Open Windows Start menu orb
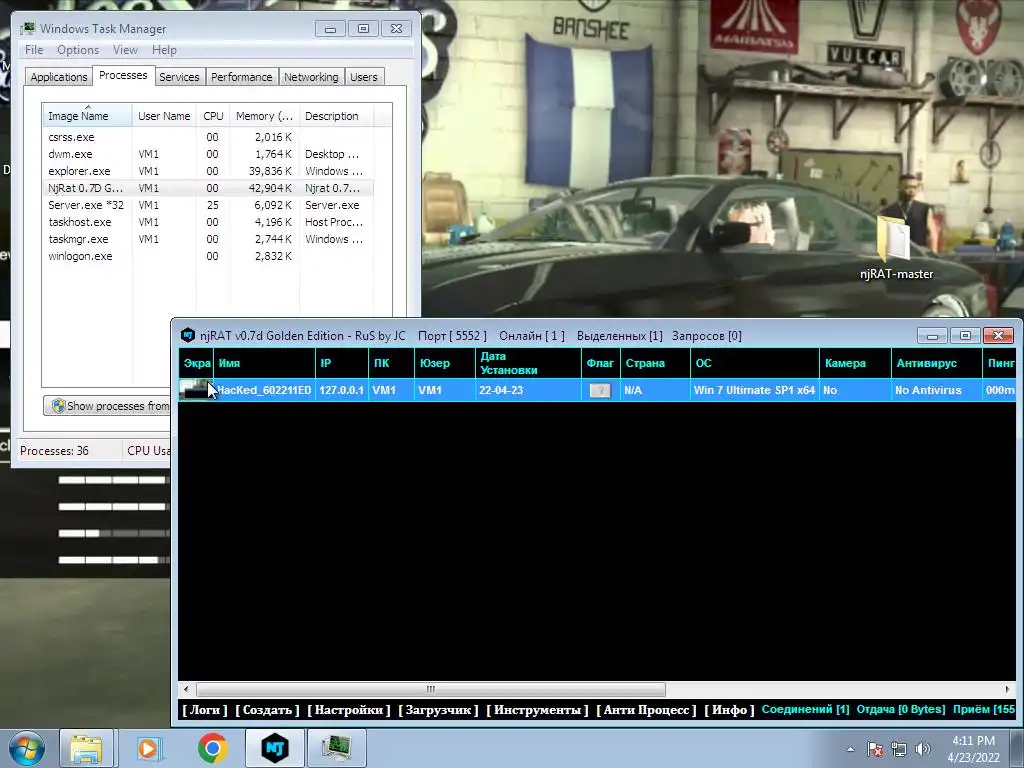Screen dimensions: 1024x768 (x=26, y=748)
